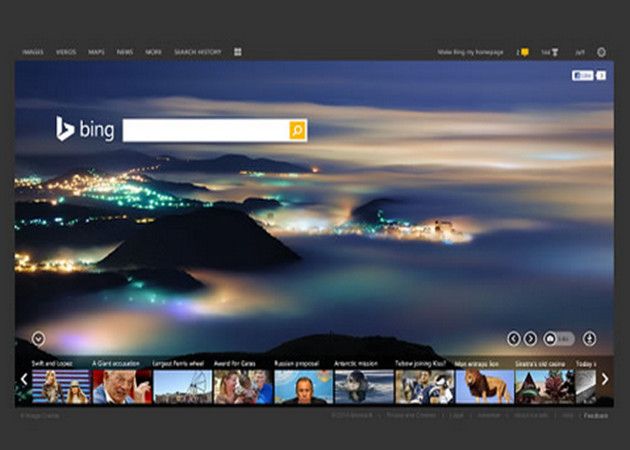Click the Facebook Like button

(583, 75)
